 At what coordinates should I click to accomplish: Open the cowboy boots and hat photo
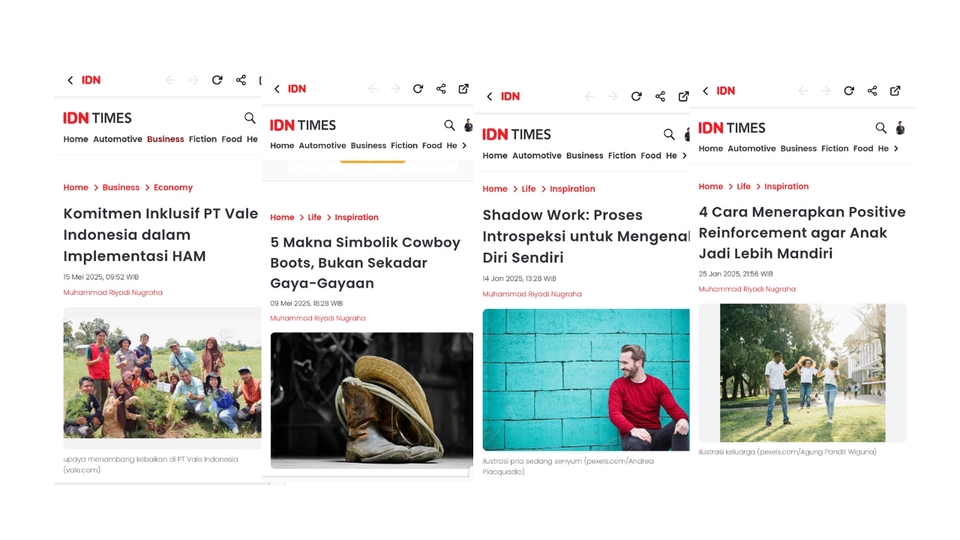point(372,400)
